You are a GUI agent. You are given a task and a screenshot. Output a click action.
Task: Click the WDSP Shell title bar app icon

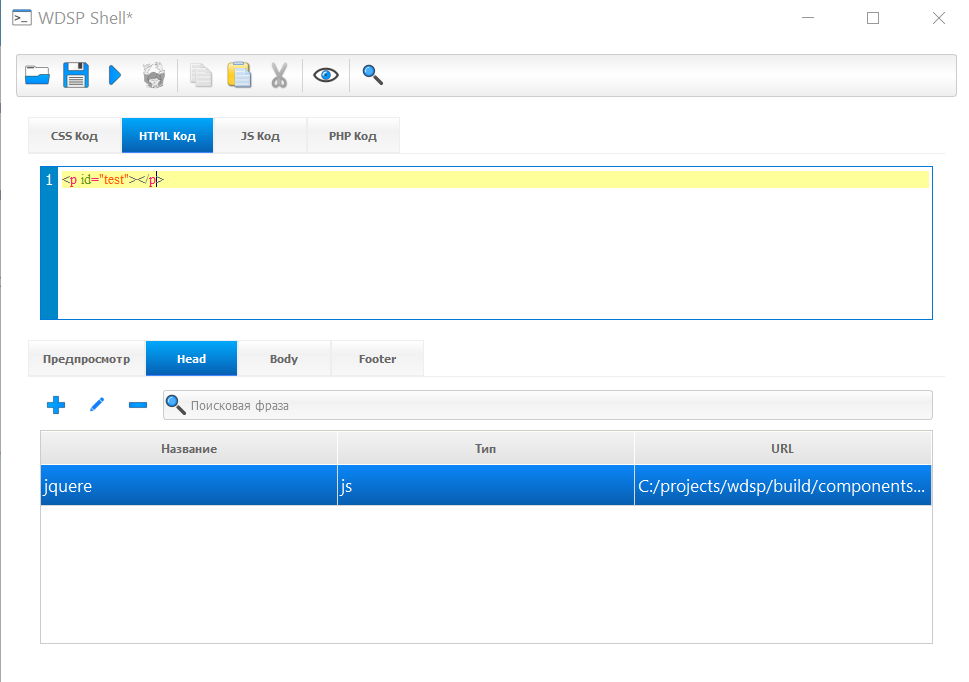pyautogui.click(x=22, y=18)
